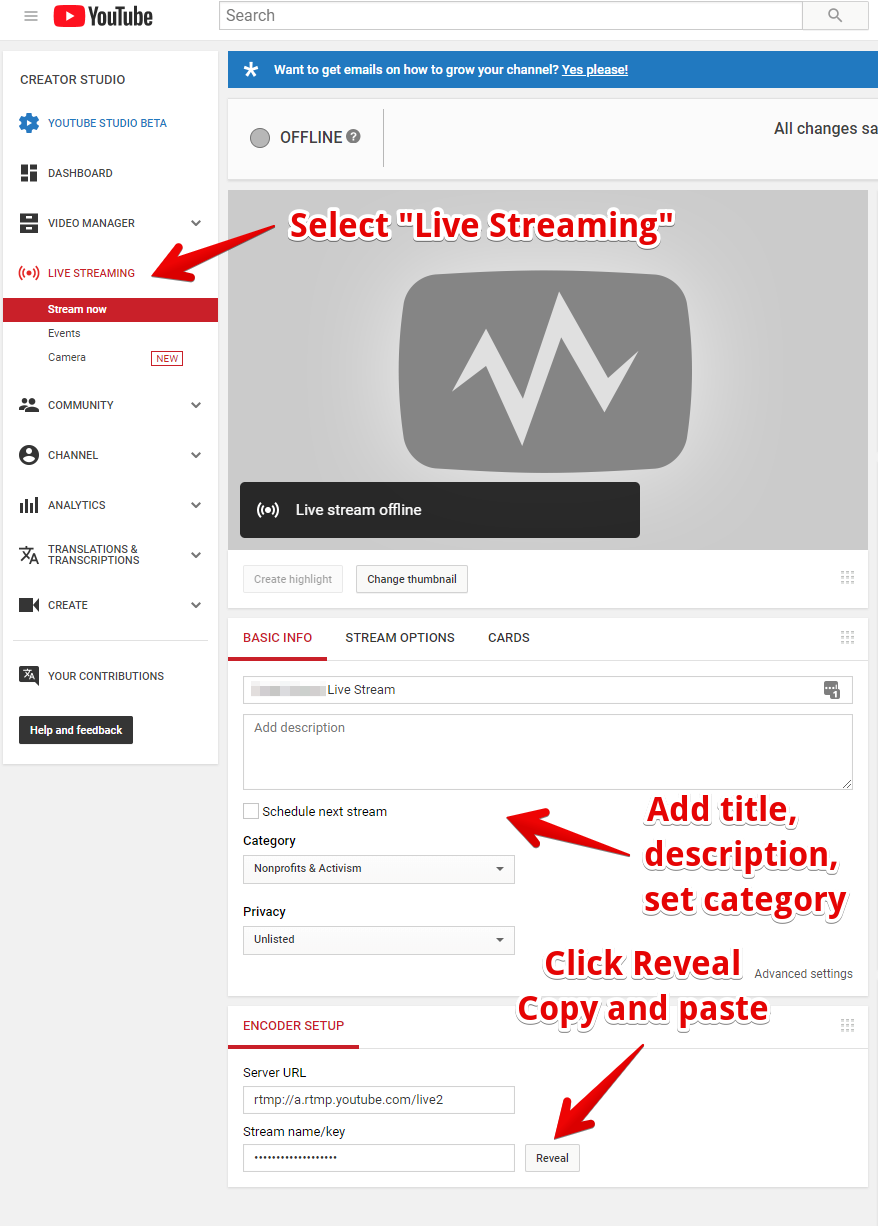Click the Translations & Transcriptions icon
The image size is (878, 1226).
(x=29, y=555)
